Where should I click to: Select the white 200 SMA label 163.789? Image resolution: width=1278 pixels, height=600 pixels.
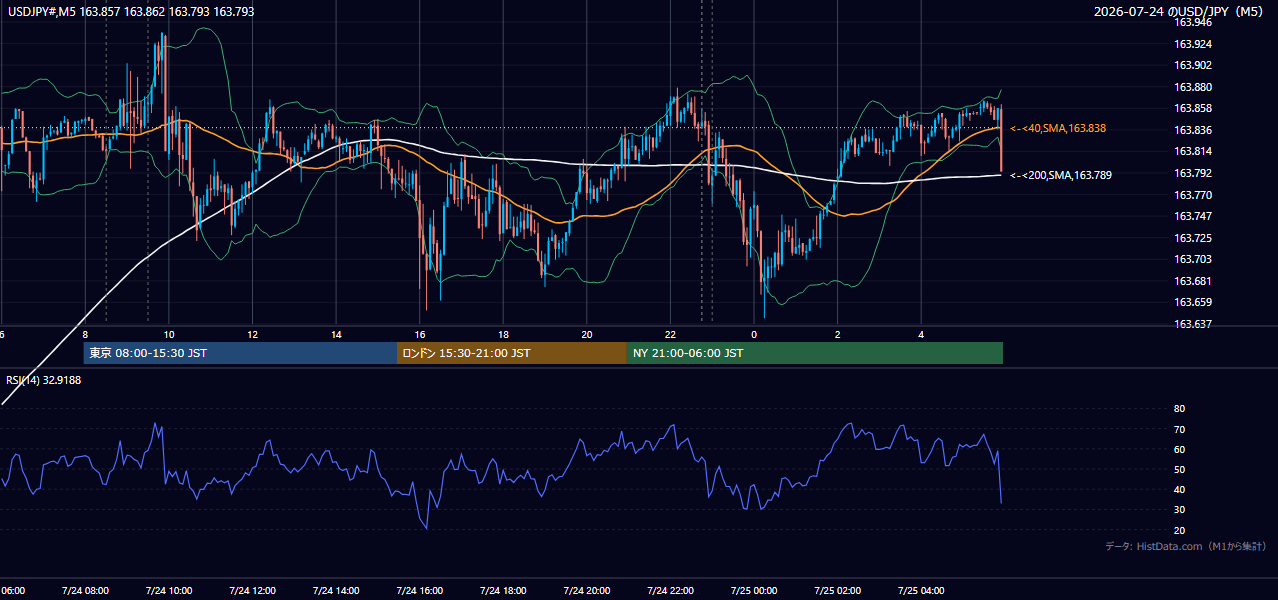[1061, 175]
